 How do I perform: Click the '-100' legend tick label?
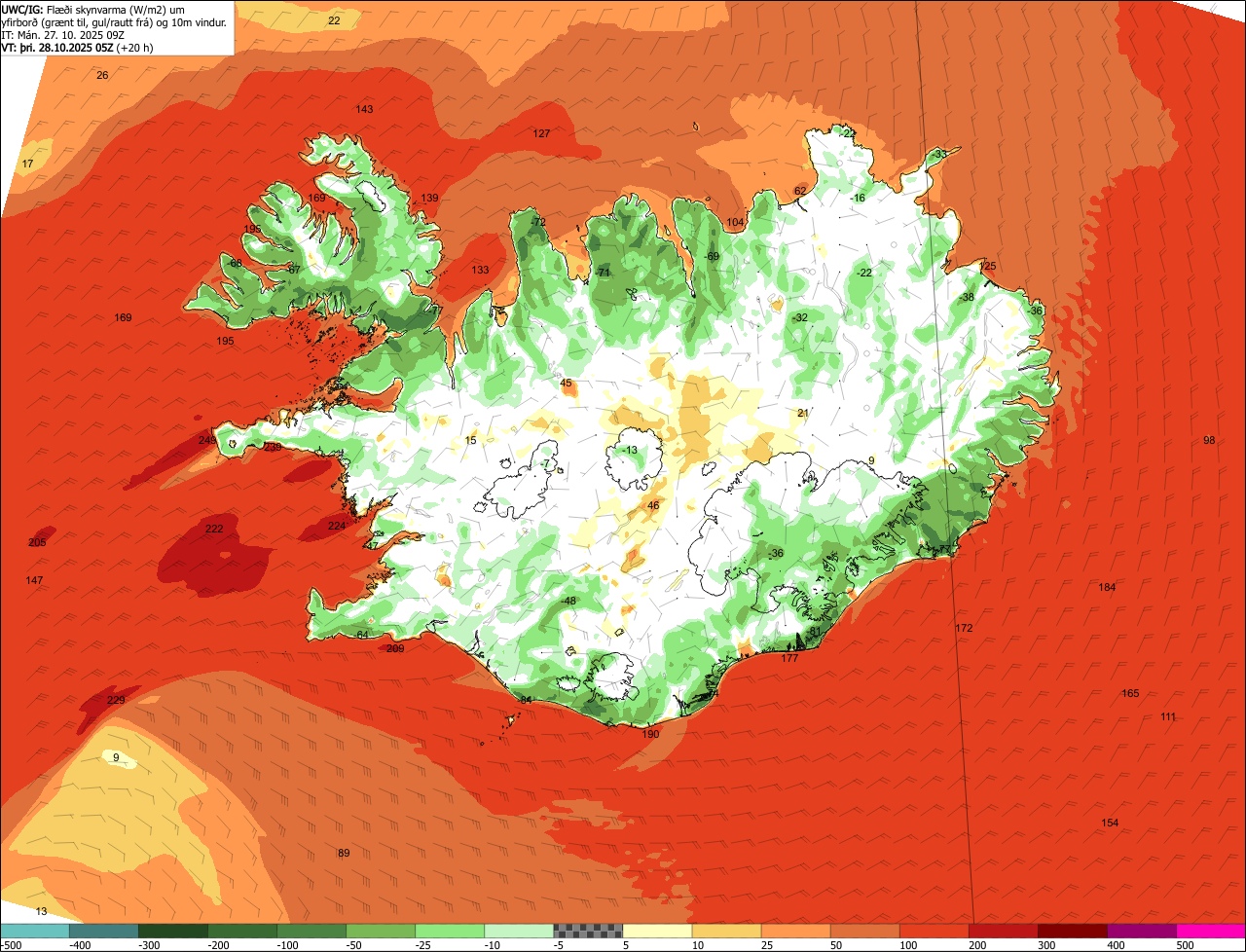(287, 945)
